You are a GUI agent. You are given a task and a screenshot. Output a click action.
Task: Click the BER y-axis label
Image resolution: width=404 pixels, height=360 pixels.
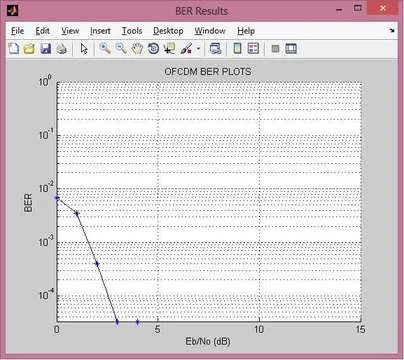point(28,203)
